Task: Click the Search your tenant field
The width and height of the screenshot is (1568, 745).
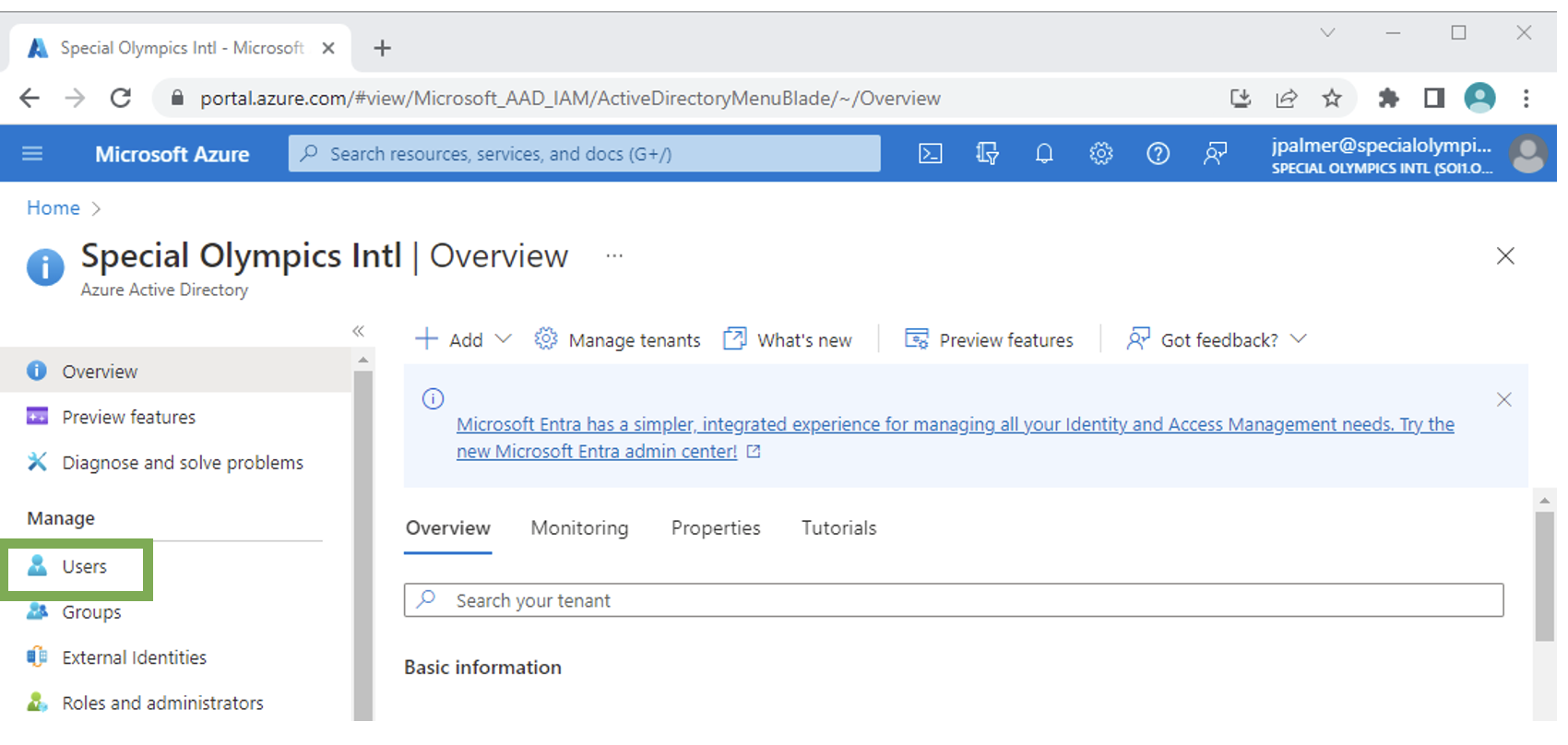Action: pos(954,600)
